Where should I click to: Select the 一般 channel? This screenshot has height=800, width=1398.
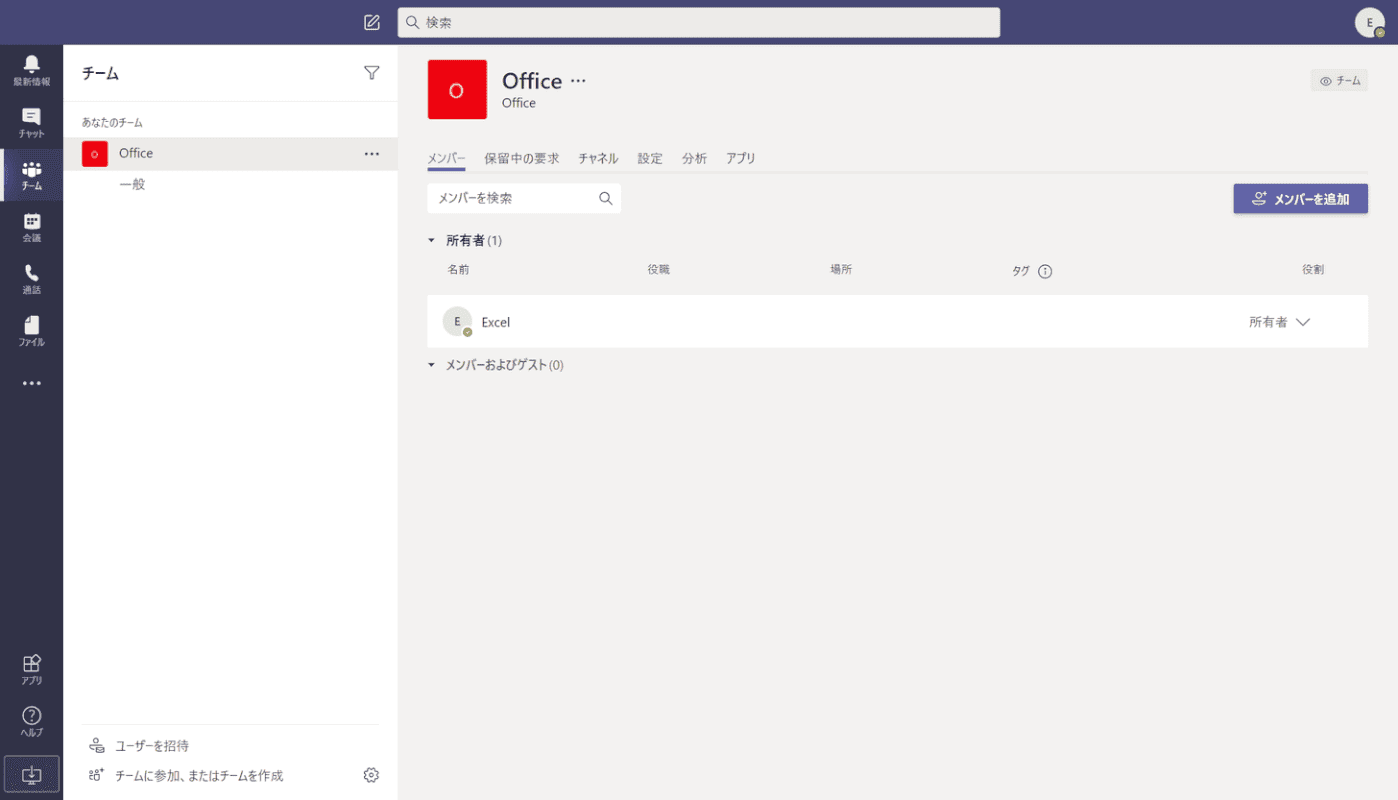pos(132,185)
